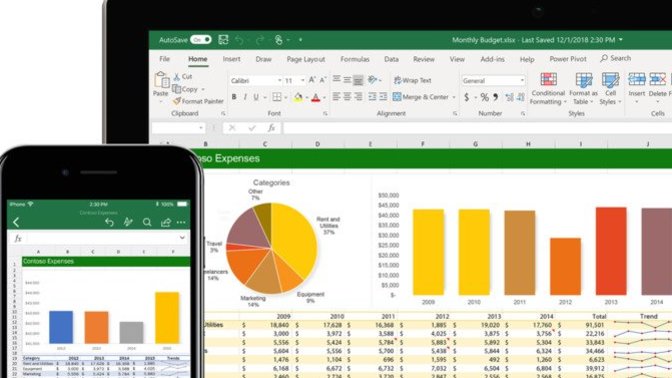Open the Customize Quick Access Toolbar dropdown
The width and height of the screenshot is (672, 378).
(300, 40)
